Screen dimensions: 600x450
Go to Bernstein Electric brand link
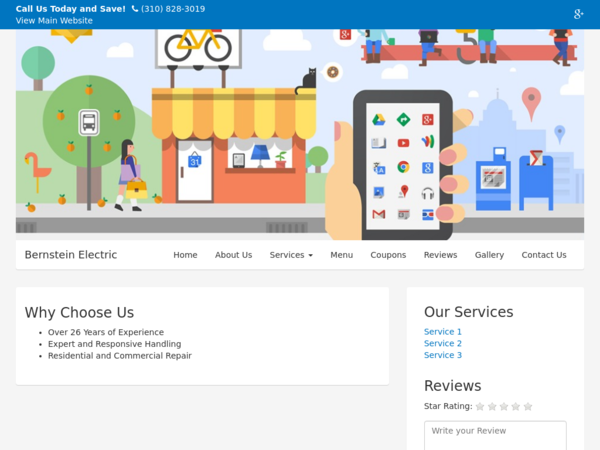coord(71,255)
